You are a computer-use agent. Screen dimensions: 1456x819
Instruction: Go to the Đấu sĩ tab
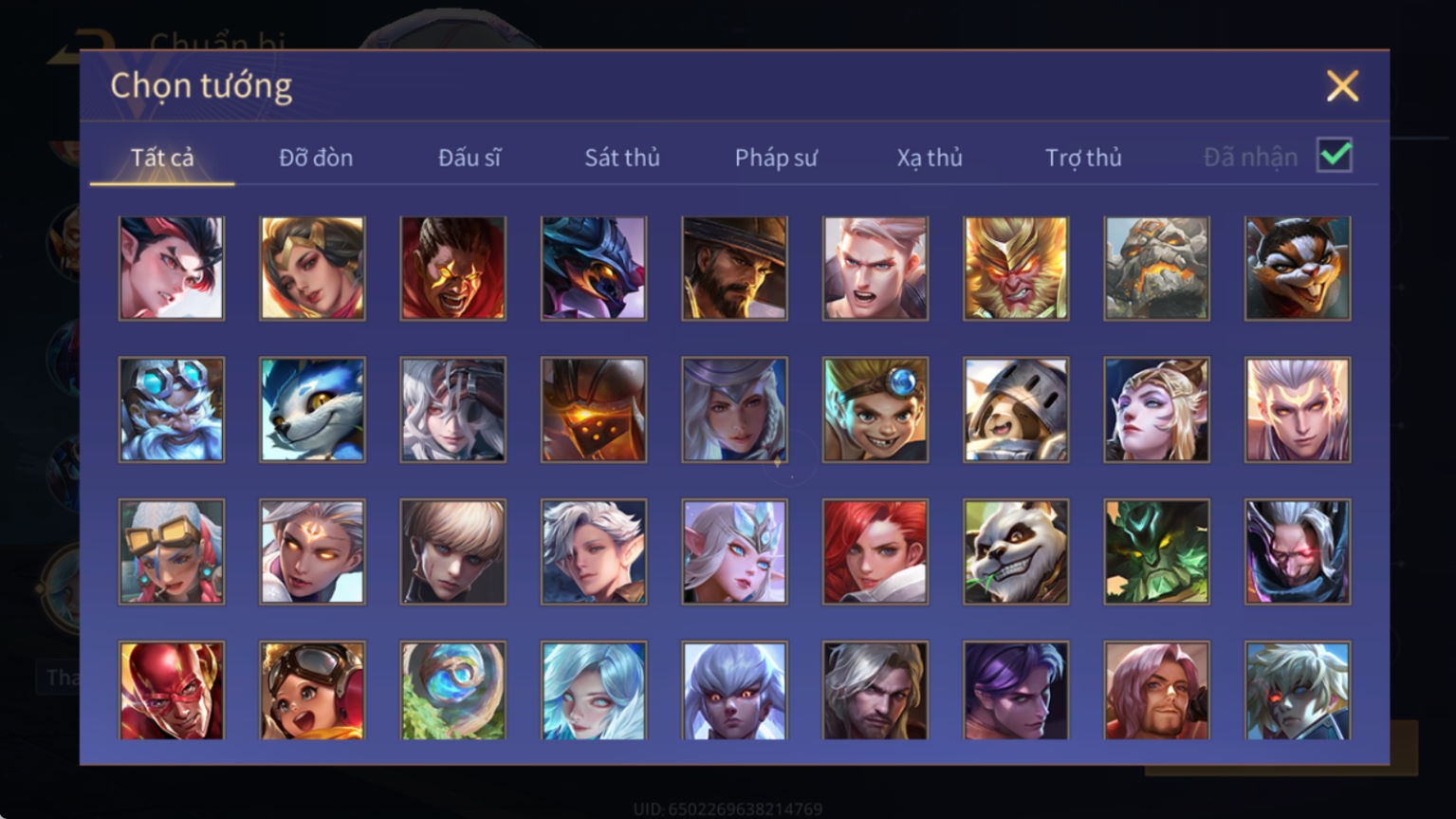pyautogui.click(x=470, y=158)
